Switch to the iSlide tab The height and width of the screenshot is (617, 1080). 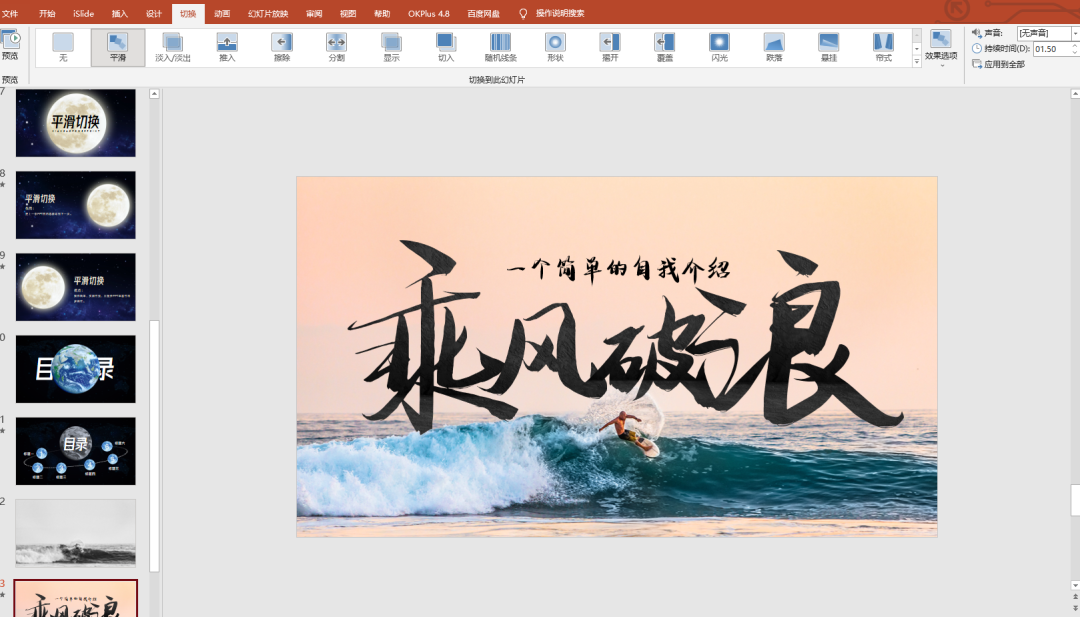[83, 14]
